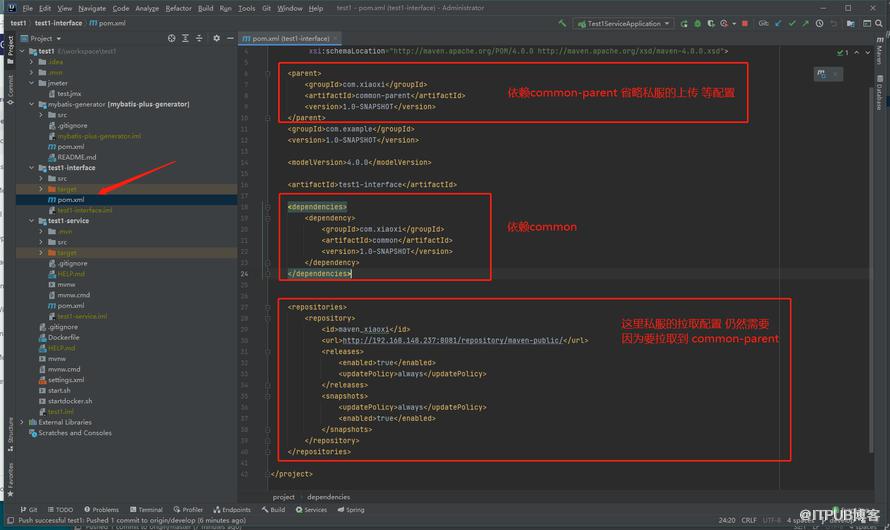The width and height of the screenshot is (890, 530).
Task: Open the Endpoints tool window
Action: click(x=232, y=510)
